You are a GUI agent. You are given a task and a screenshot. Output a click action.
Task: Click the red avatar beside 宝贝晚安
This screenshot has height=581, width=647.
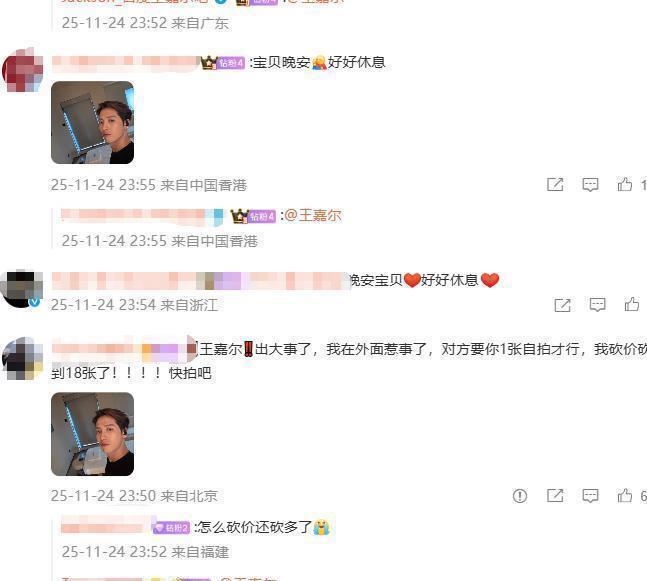(x=23, y=70)
